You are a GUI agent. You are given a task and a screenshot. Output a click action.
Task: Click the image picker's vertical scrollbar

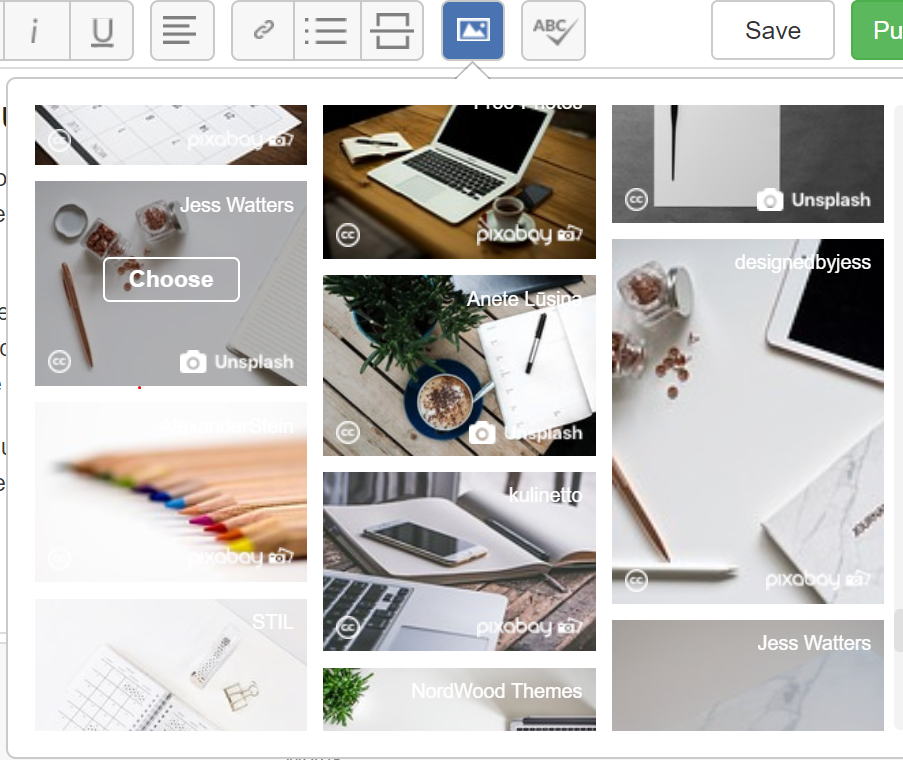pyautogui.click(x=898, y=630)
